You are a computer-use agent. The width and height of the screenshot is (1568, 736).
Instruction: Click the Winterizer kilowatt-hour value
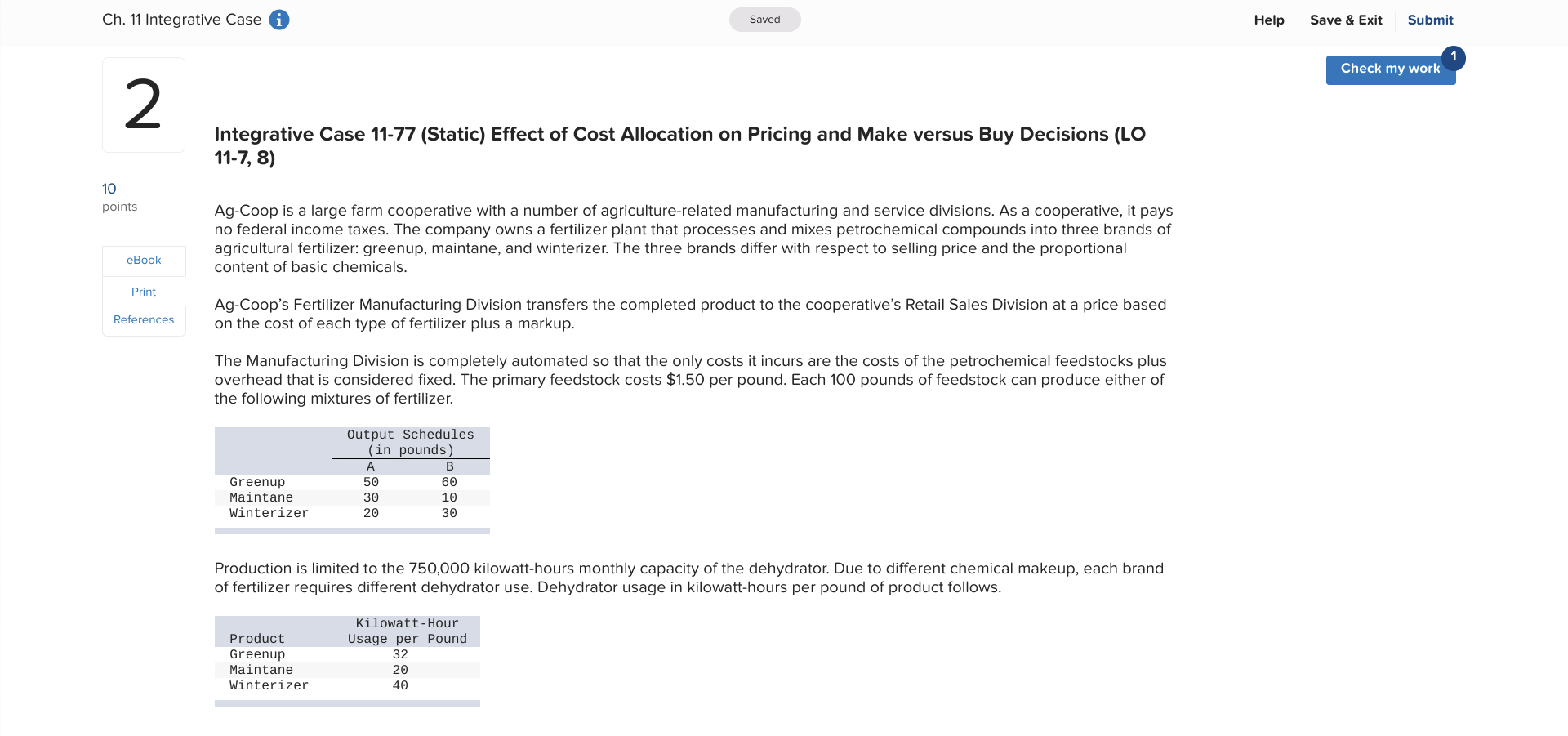point(400,685)
